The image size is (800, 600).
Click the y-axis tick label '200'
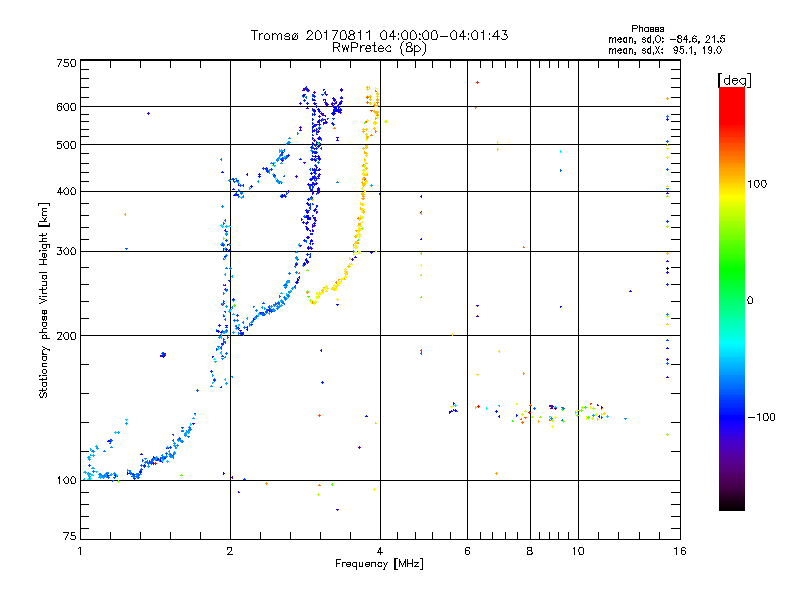tap(66, 336)
